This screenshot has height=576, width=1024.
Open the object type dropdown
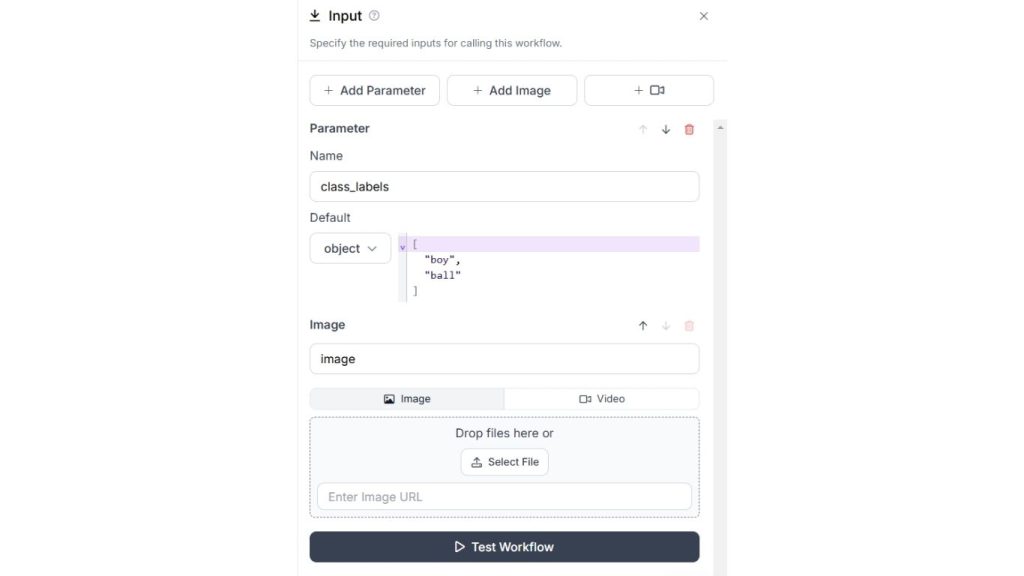coord(350,248)
